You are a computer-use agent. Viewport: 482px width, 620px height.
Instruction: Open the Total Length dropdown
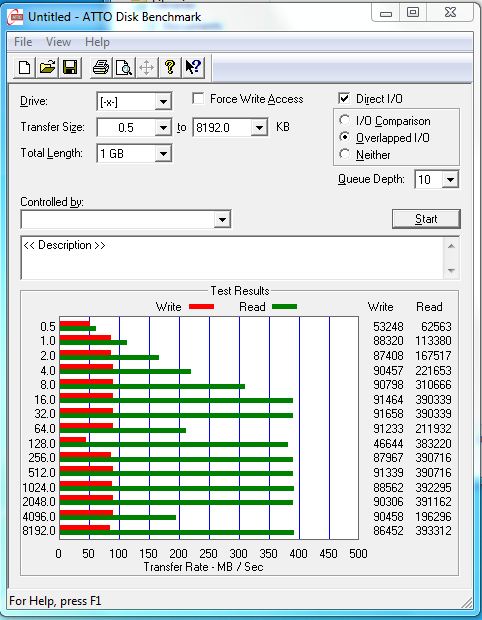[x=163, y=154]
